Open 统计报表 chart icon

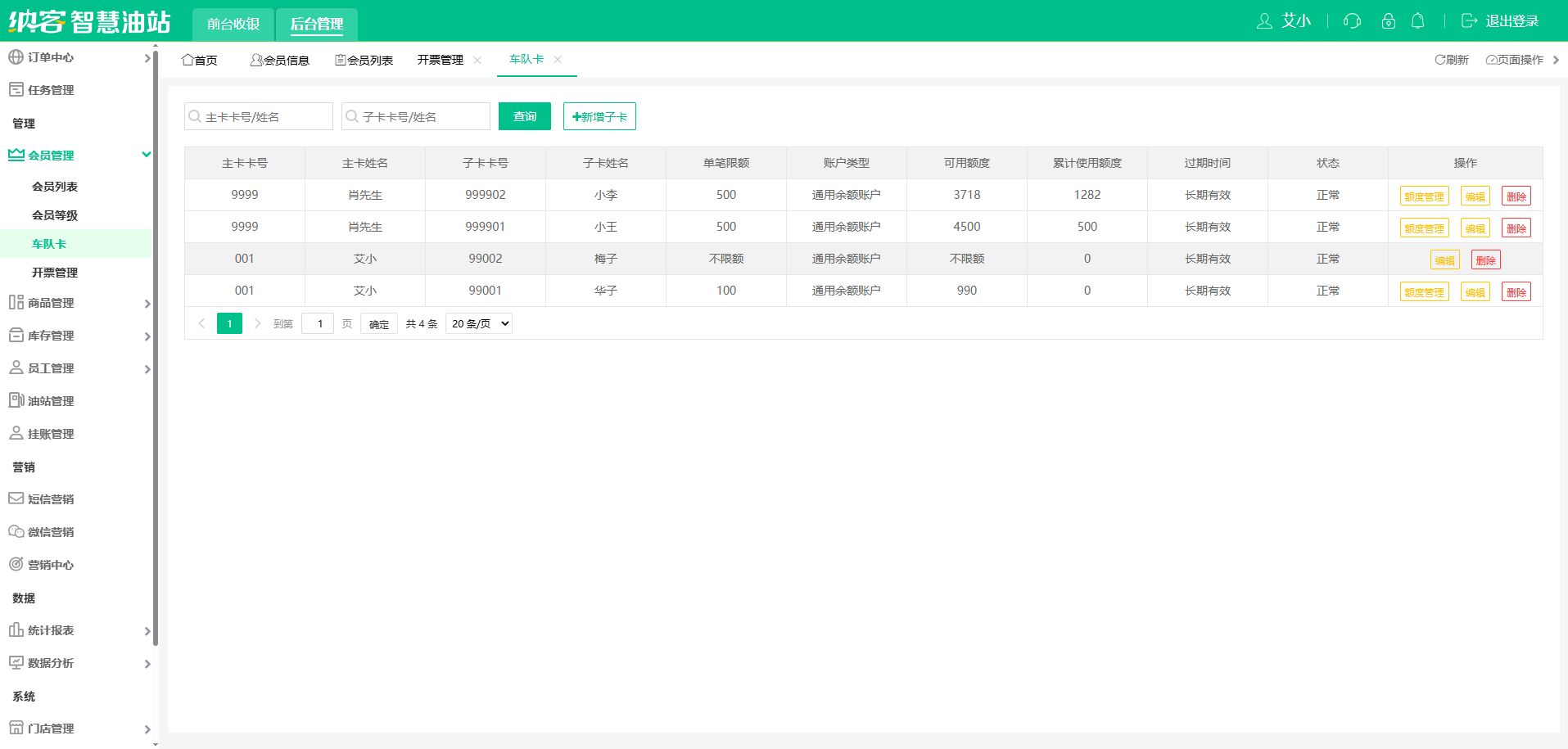(16, 629)
